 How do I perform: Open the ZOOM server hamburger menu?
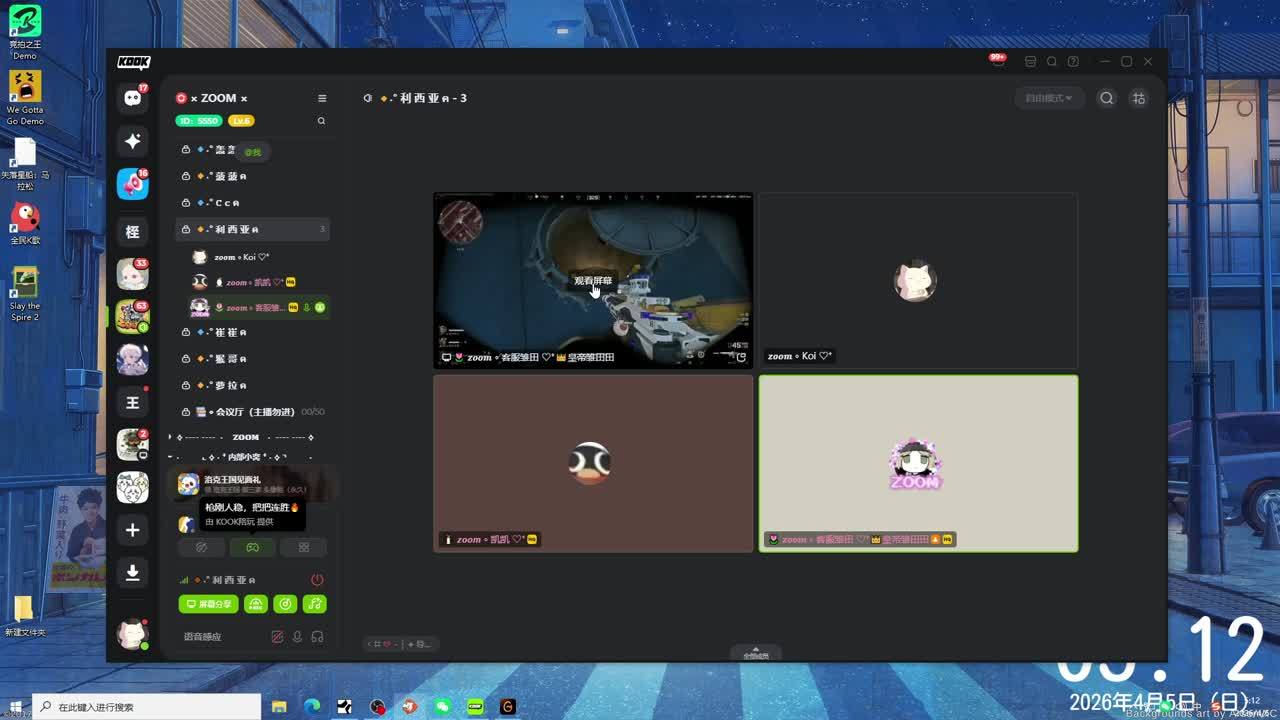tap(322, 98)
